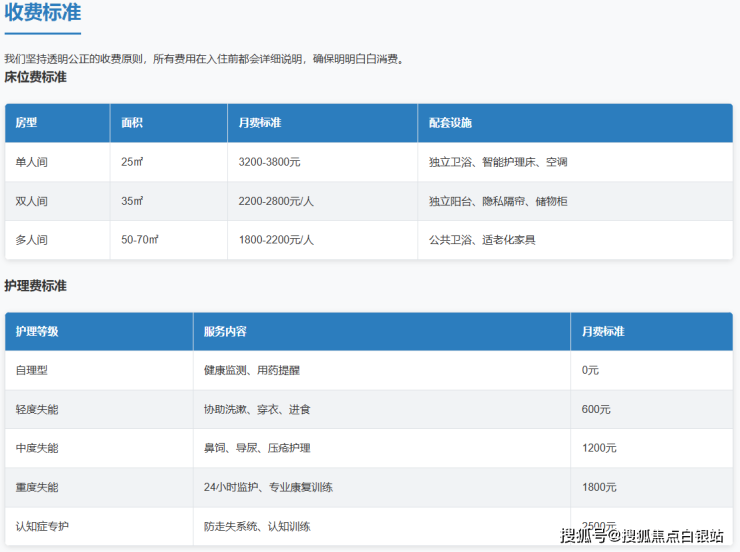
Task: Select the 单人间 room type cell
Action: [x=31, y=162]
